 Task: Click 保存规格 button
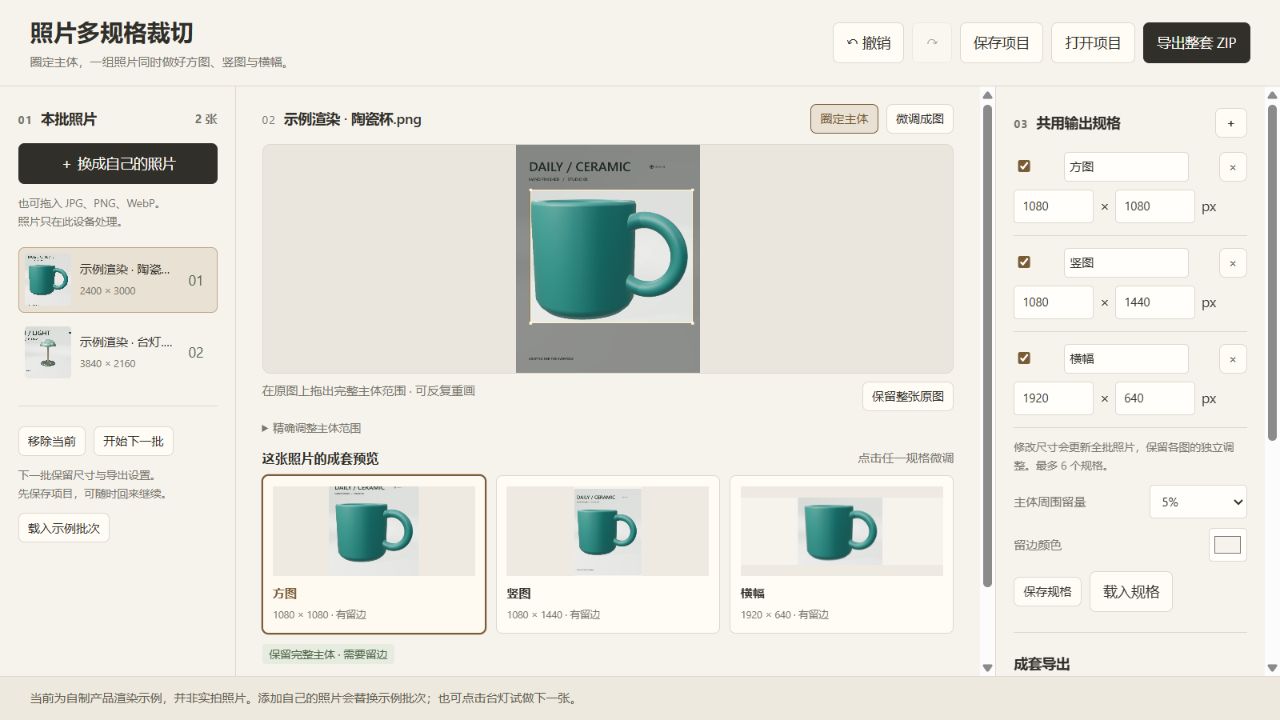(1047, 591)
